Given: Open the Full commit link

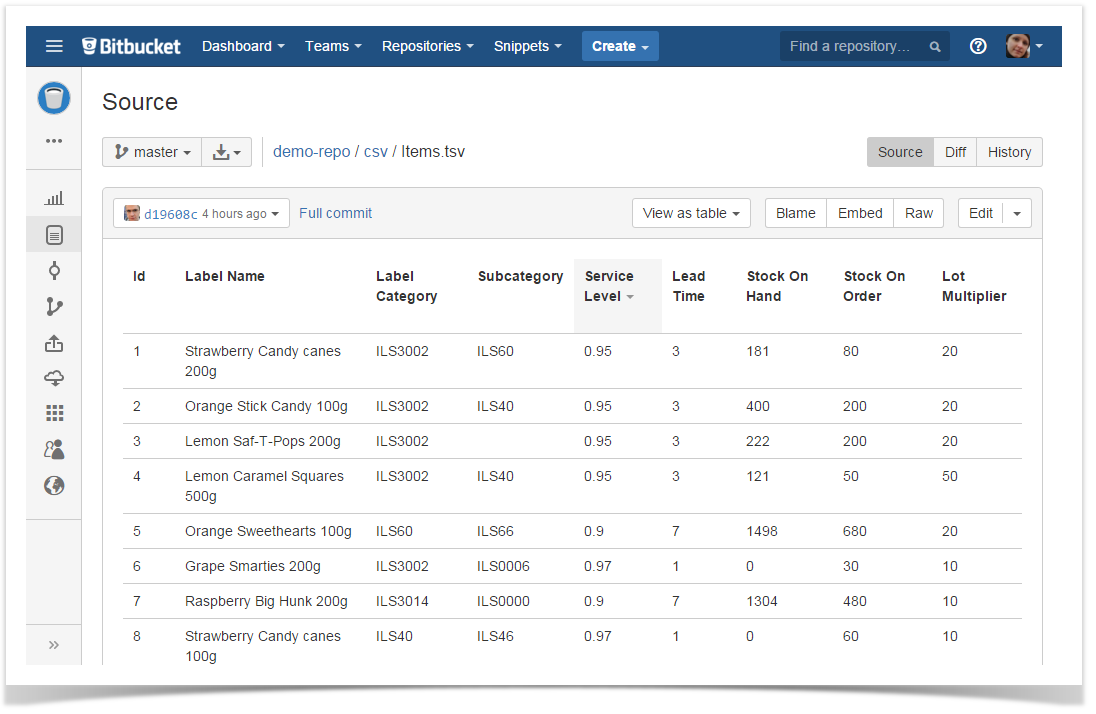Looking at the screenshot, I should 335,213.
